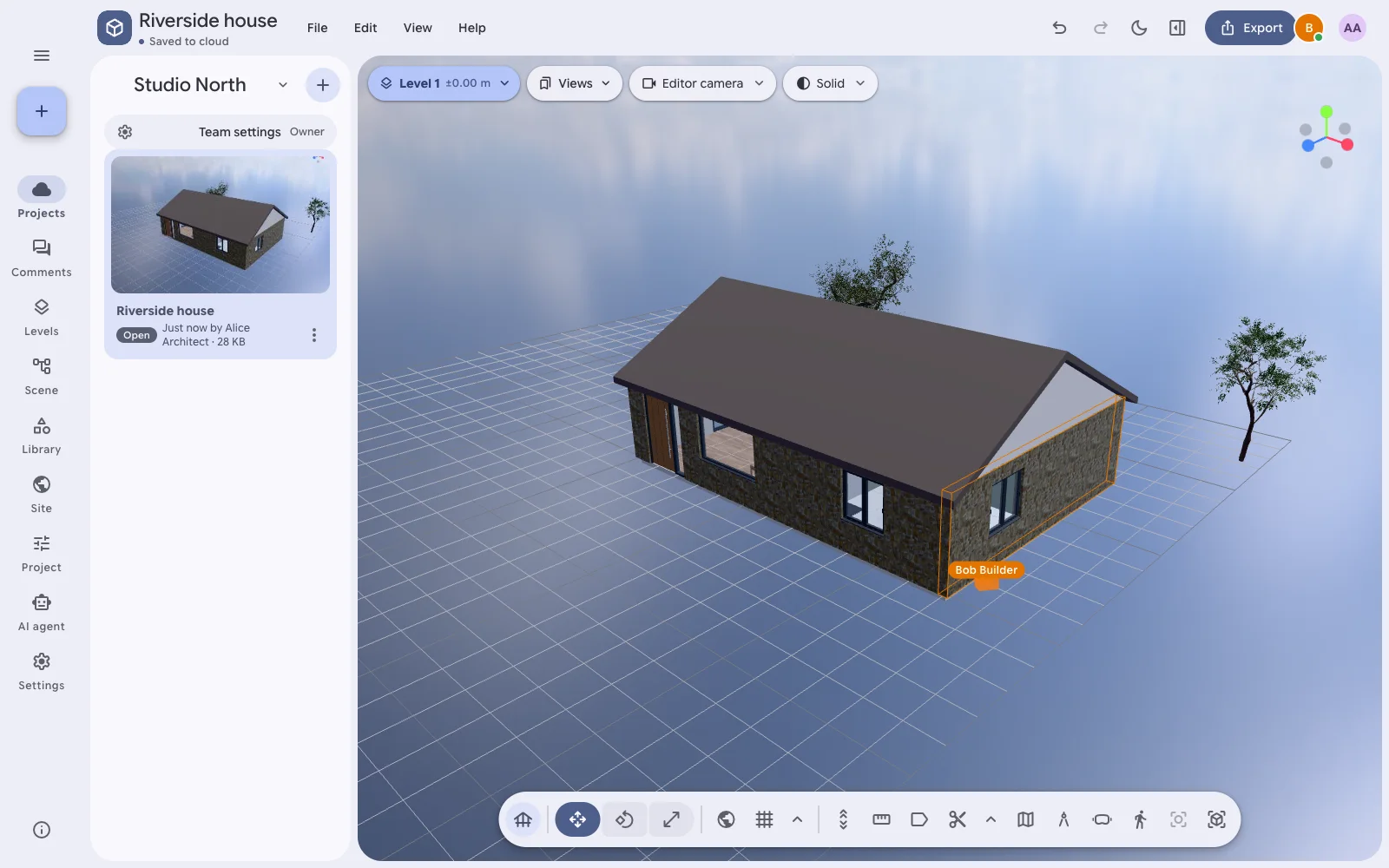This screenshot has width=1389, height=868.
Task: Open the Scene tree panel
Action: click(42, 376)
